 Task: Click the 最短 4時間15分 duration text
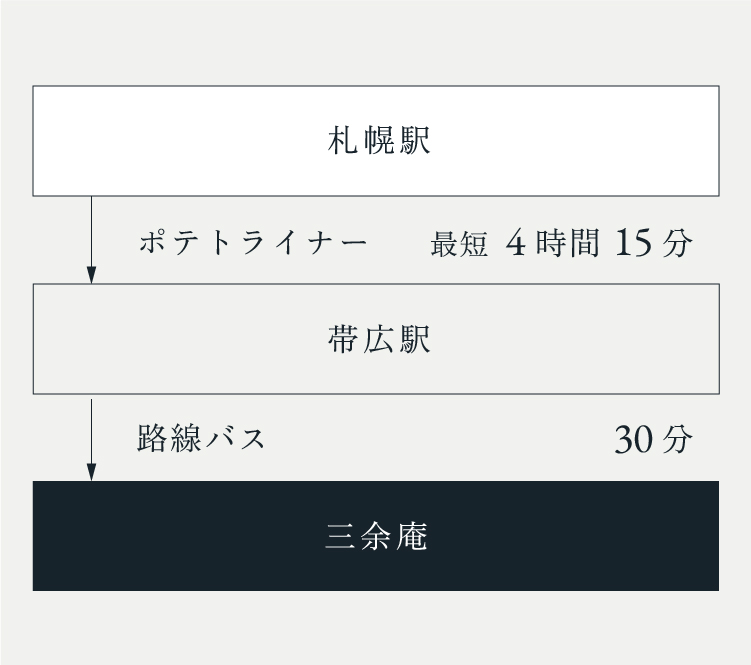point(561,242)
